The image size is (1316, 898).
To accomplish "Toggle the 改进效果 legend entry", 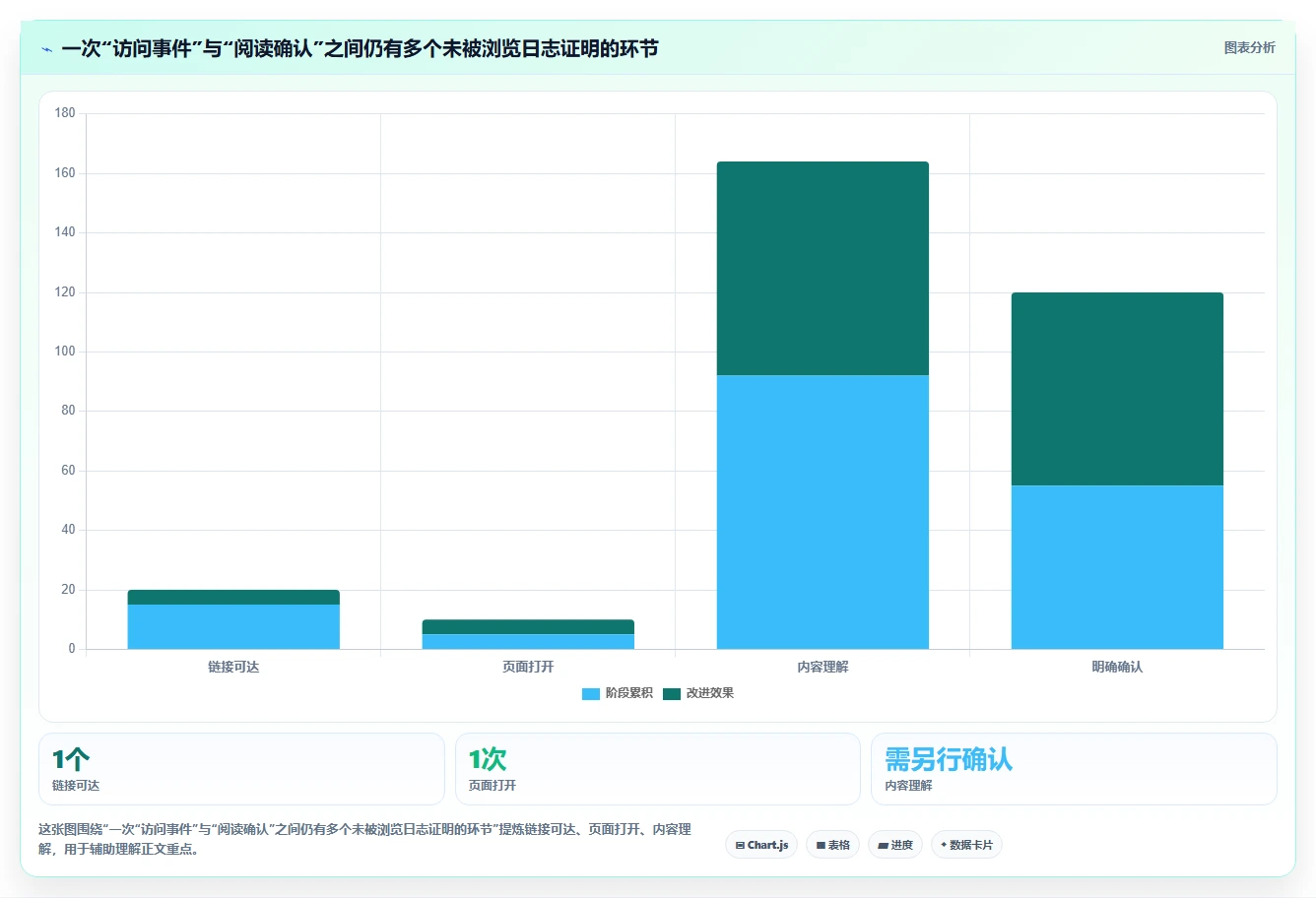I will (698, 693).
